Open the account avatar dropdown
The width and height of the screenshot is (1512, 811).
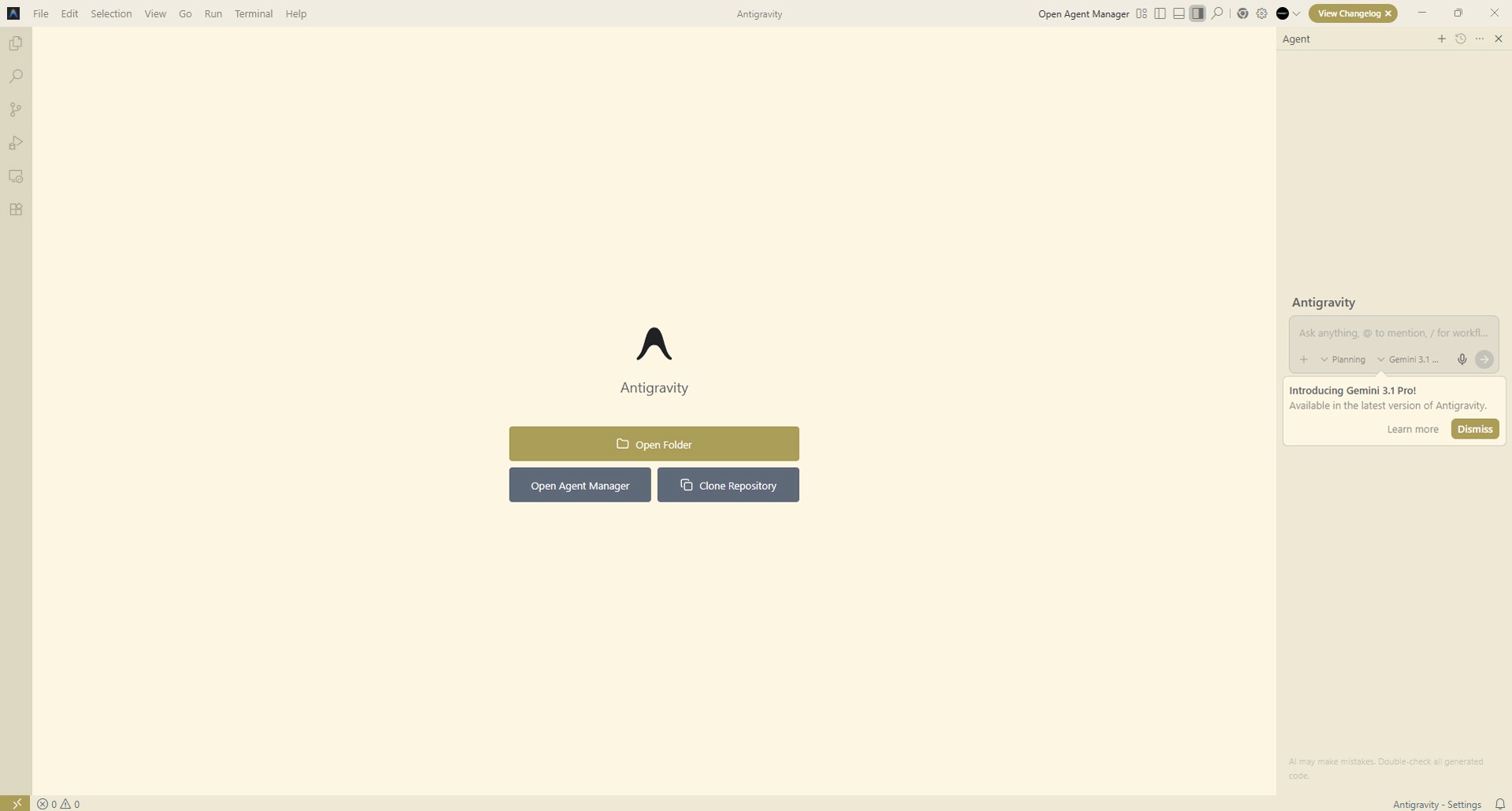(1288, 13)
